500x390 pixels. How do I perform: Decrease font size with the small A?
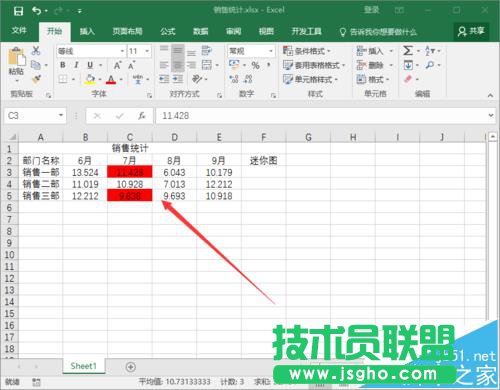[x=132, y=65]
